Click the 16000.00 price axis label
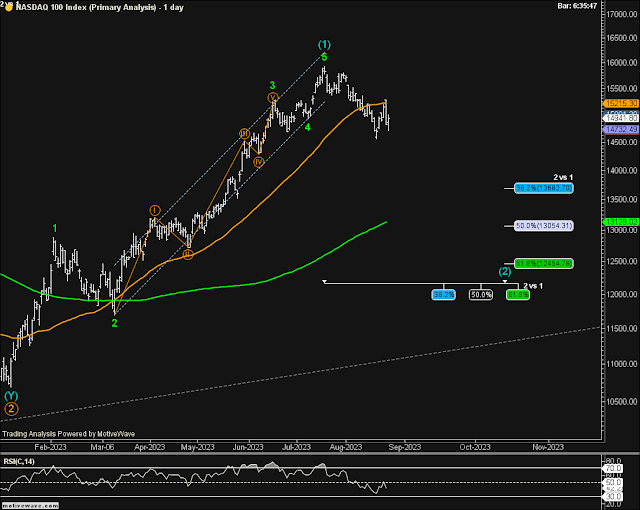This screenshot has width=640, height=510. click(622, 63)
